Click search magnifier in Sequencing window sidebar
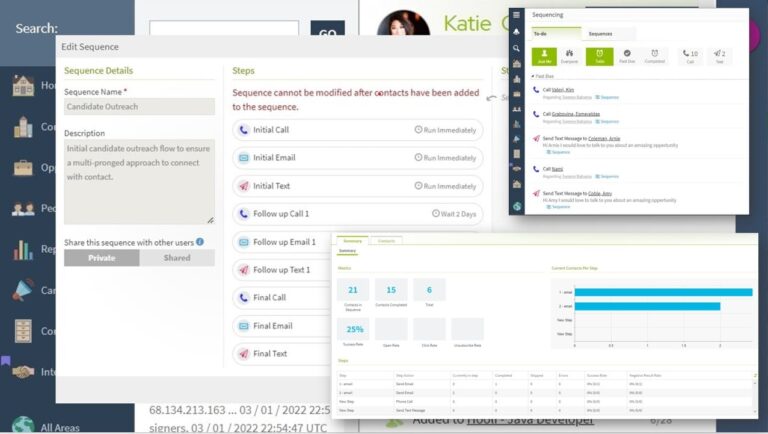Screen dimensions: 768x434 [516, 48]
